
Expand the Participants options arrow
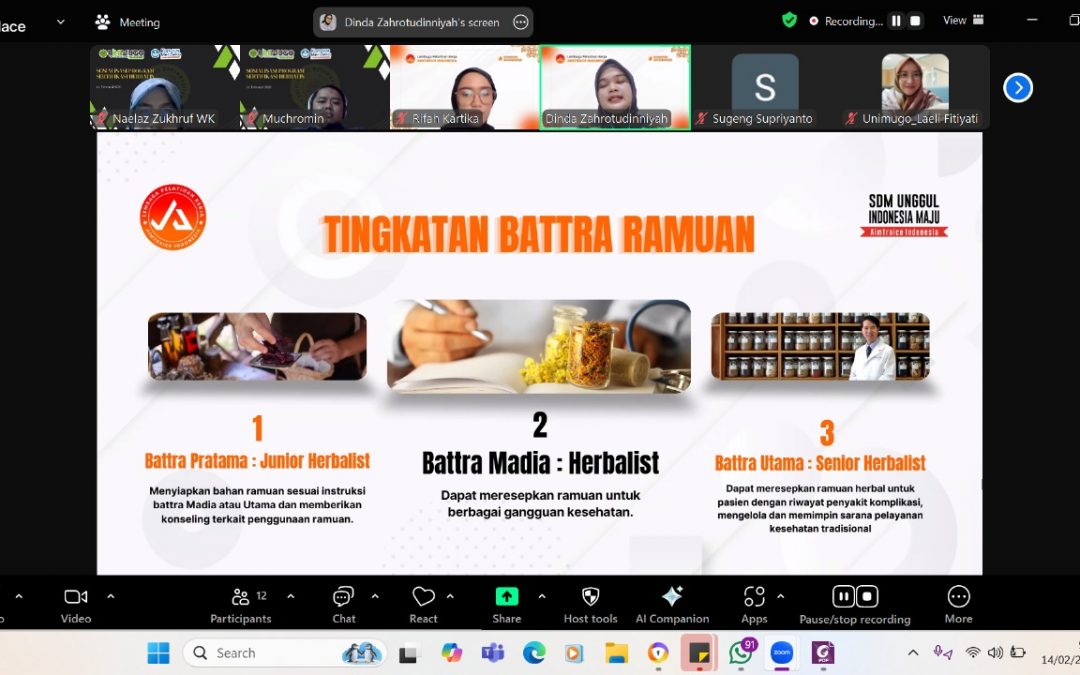point(291,596)
